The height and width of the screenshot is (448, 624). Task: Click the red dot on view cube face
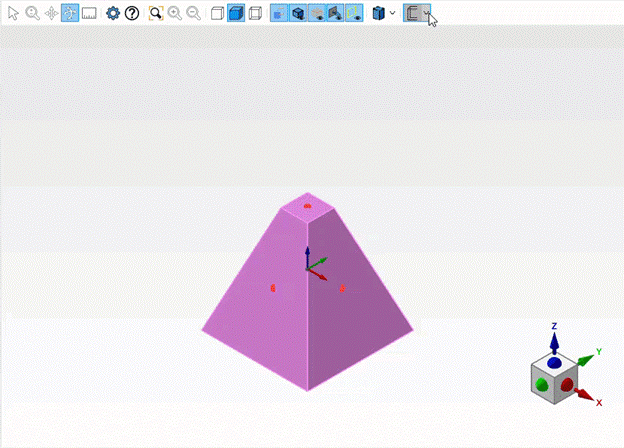pos(567,385)
